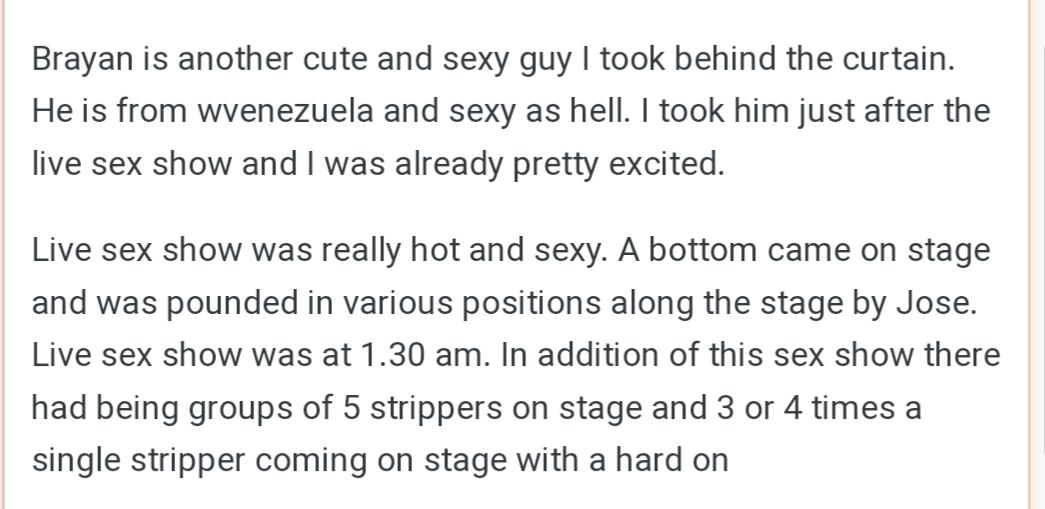Image resolution: width=1045 pixels, height=509 pixels.
Task: Click the word "another" in first line
Action: tap(235, 59)
